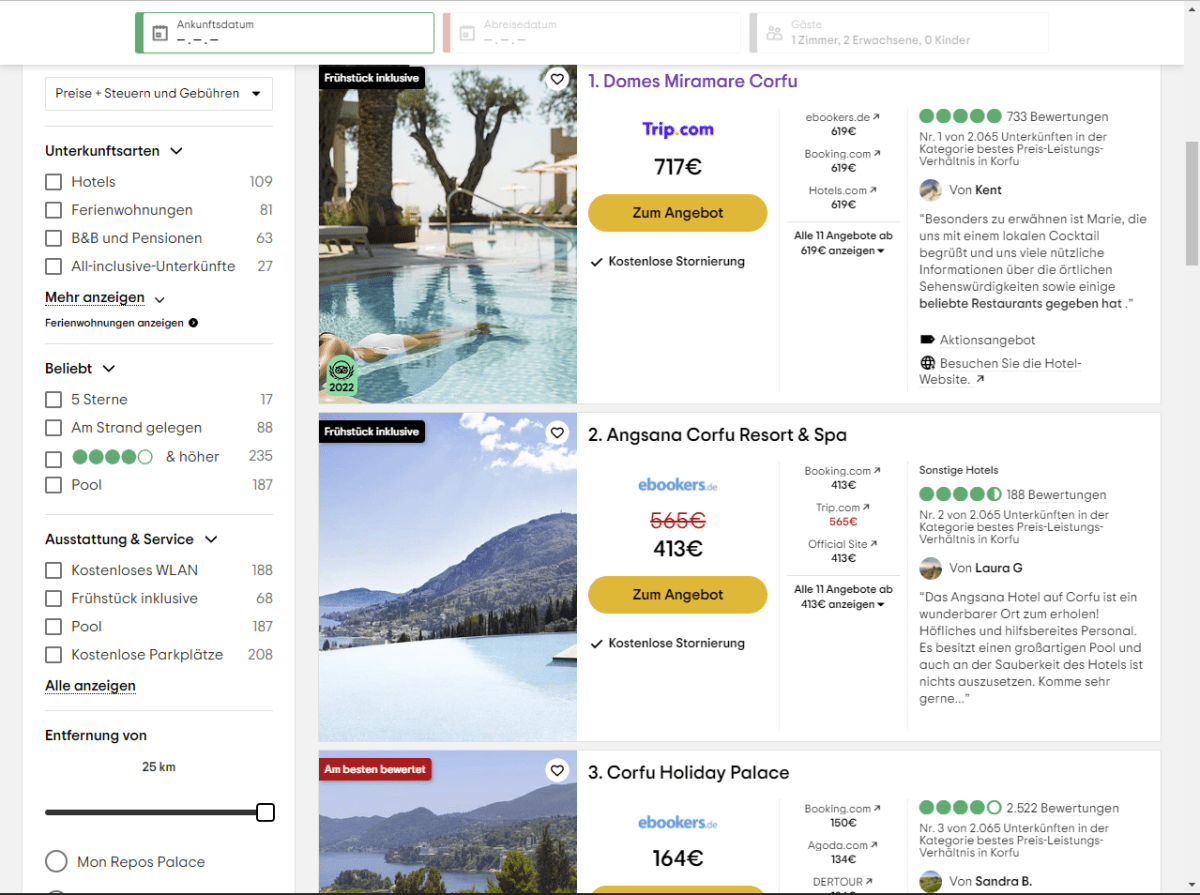Click reviewer Kent's avatar icon

click(930, 189)
